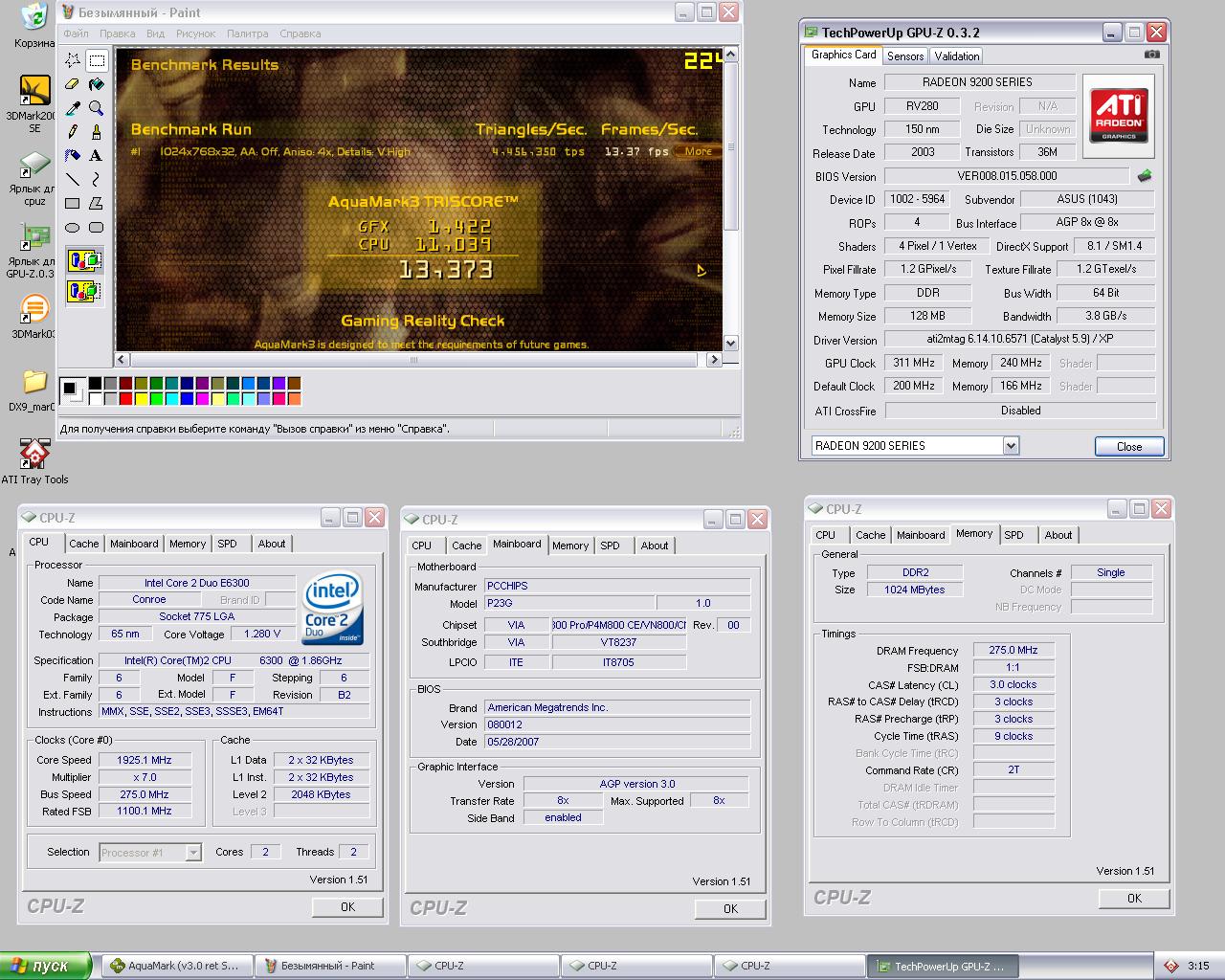Image resolution: width=1225 pixels, height=980 pixels.
Task: Pick the black color in Paint palette
Action: pos(95,384)
